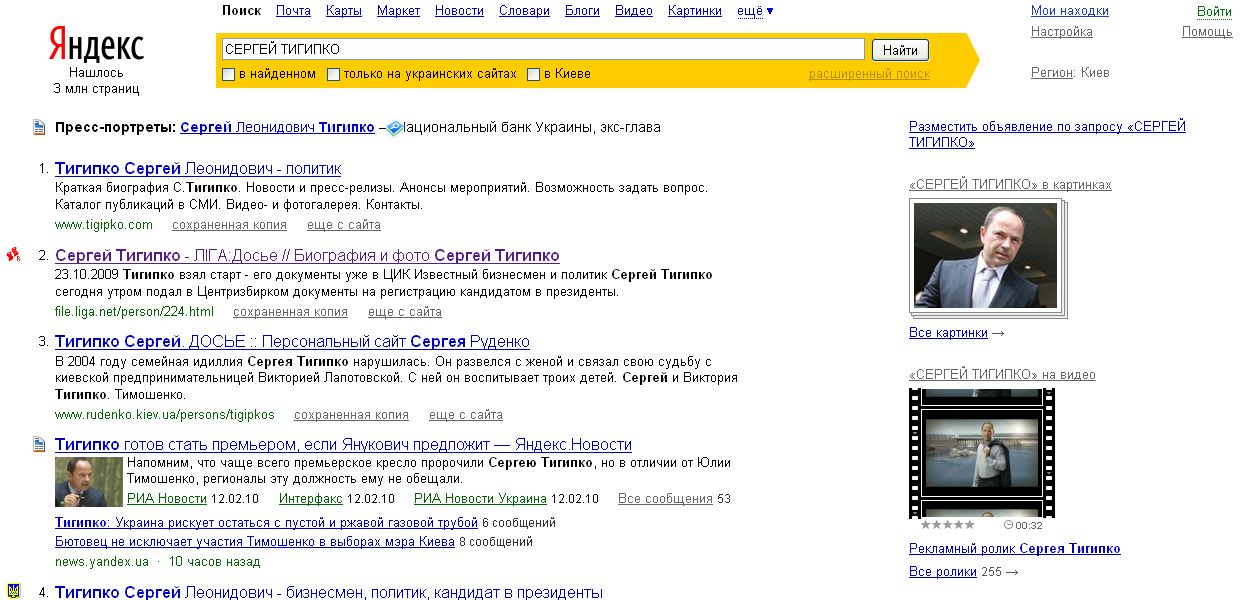Open 'сохраненная копия' for www.tigipko.com
1251x600 pixels.
[x=229, y=225]
